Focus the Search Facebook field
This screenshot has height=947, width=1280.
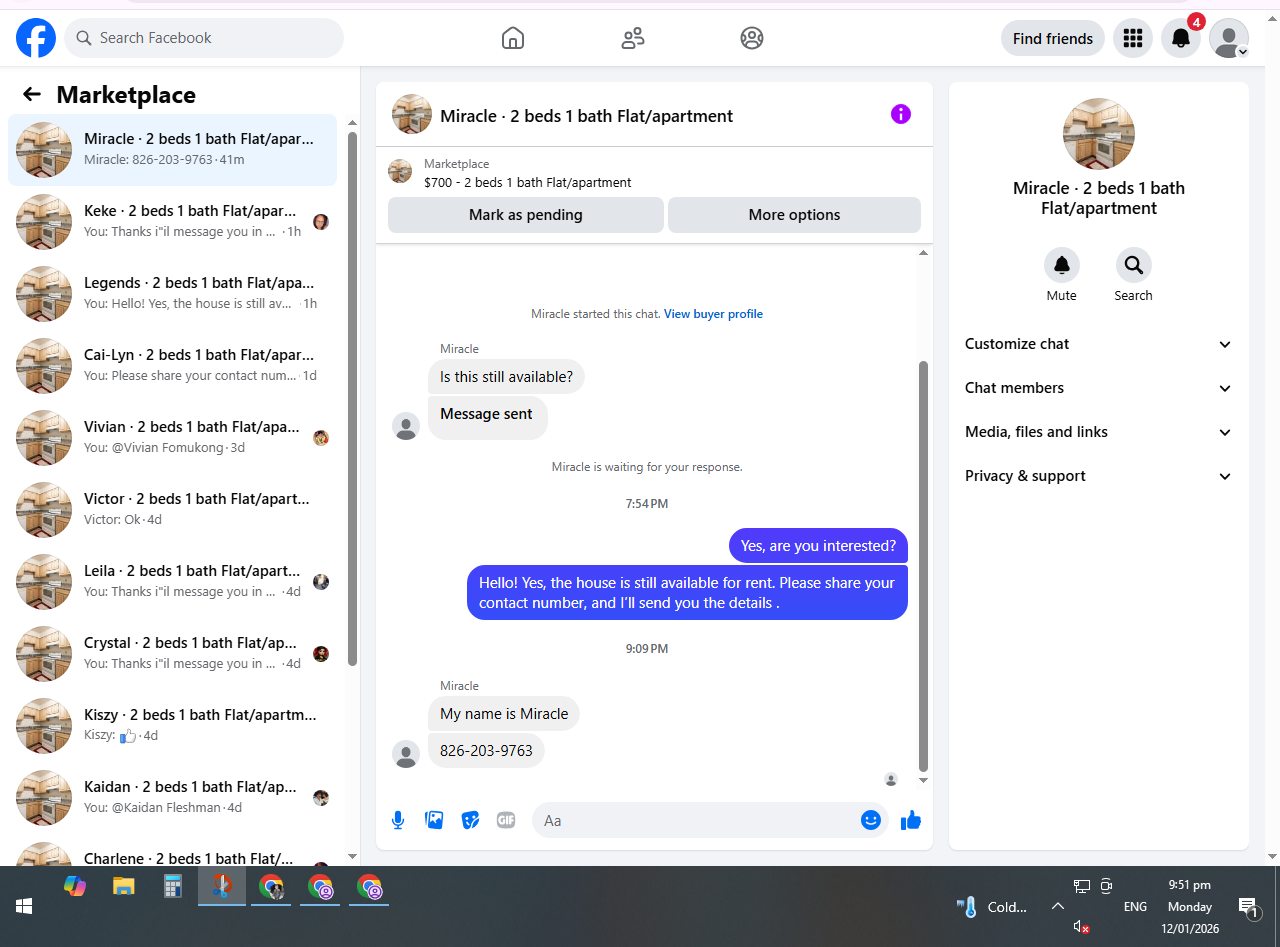204,38
